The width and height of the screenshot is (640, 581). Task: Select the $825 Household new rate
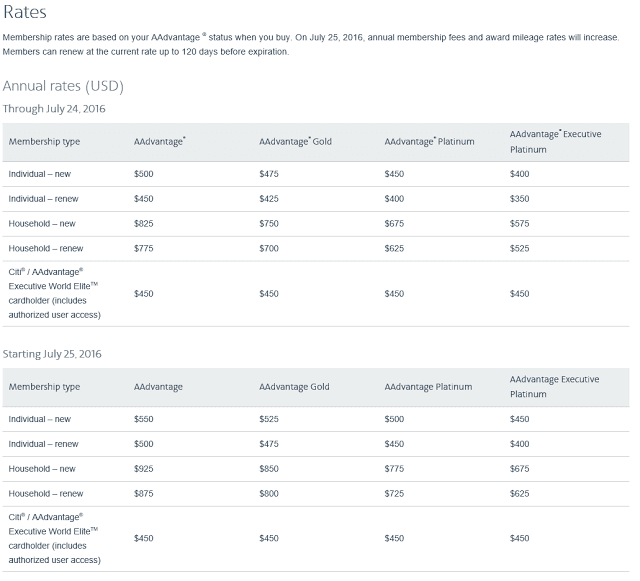pos(143,223)
